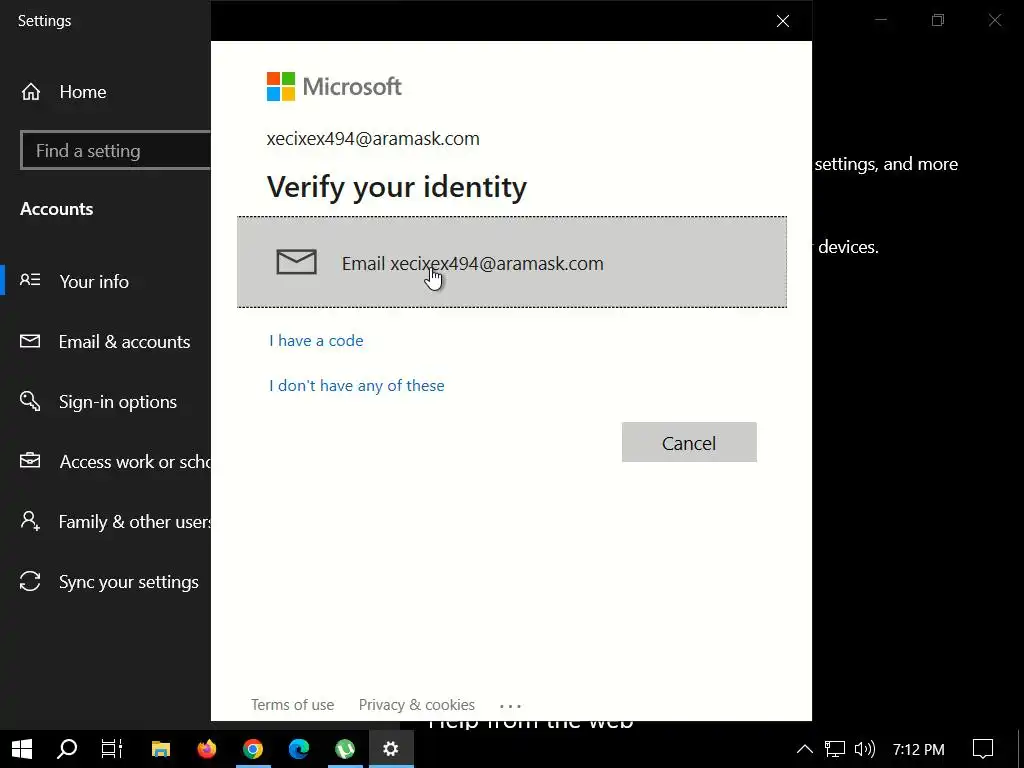Open the 'I have a code' link
Screen dimensions: 1024x768
pos(316,340)
